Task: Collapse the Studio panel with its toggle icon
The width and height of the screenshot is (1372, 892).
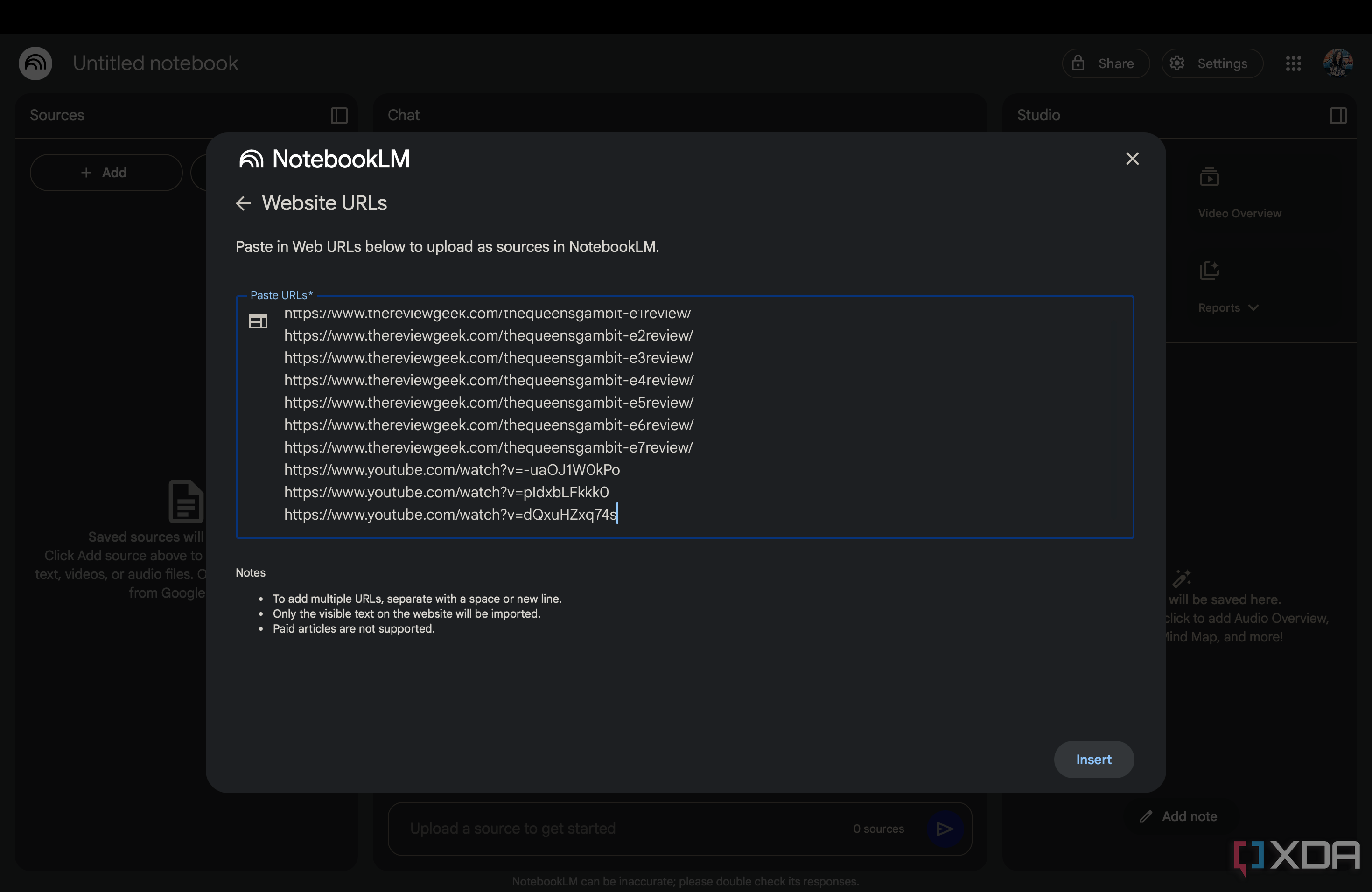Action: pos(1338,116)
